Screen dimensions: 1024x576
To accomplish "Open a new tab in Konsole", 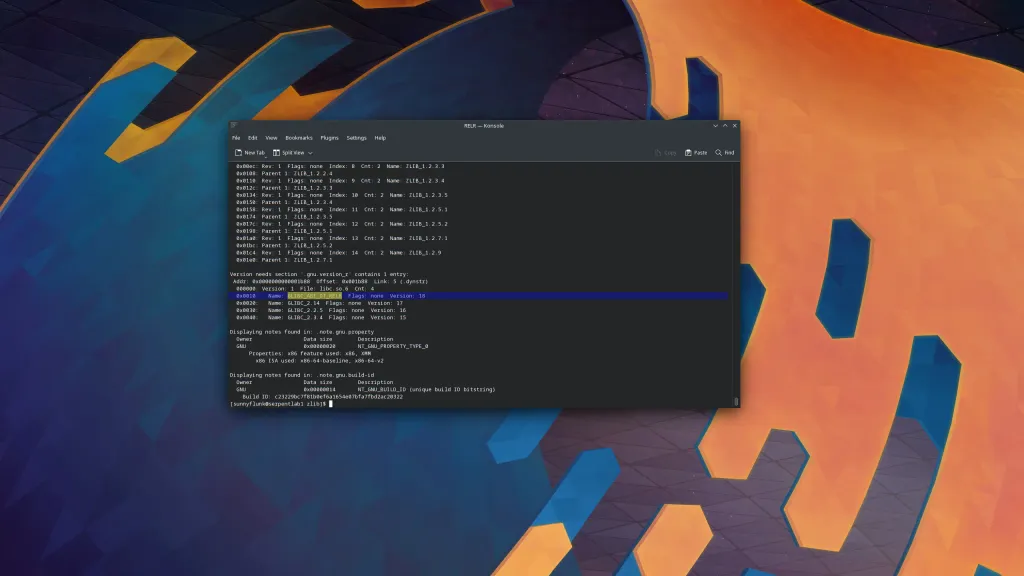I will coord(249,153).
